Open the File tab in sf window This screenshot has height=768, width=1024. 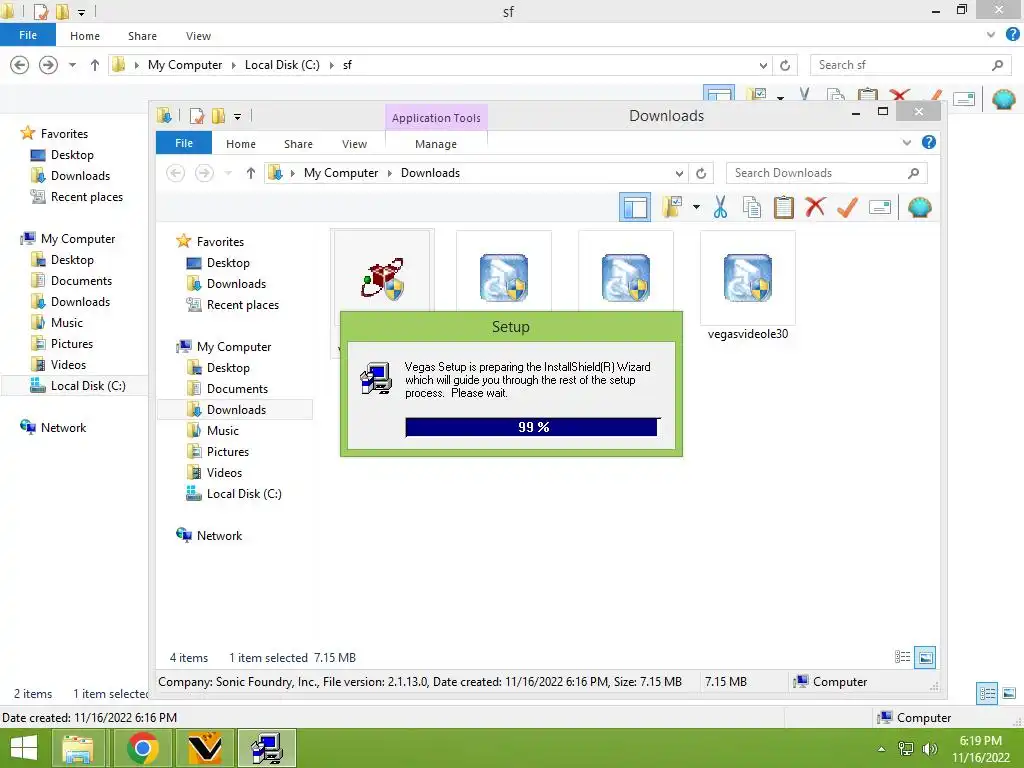(27, 35)
